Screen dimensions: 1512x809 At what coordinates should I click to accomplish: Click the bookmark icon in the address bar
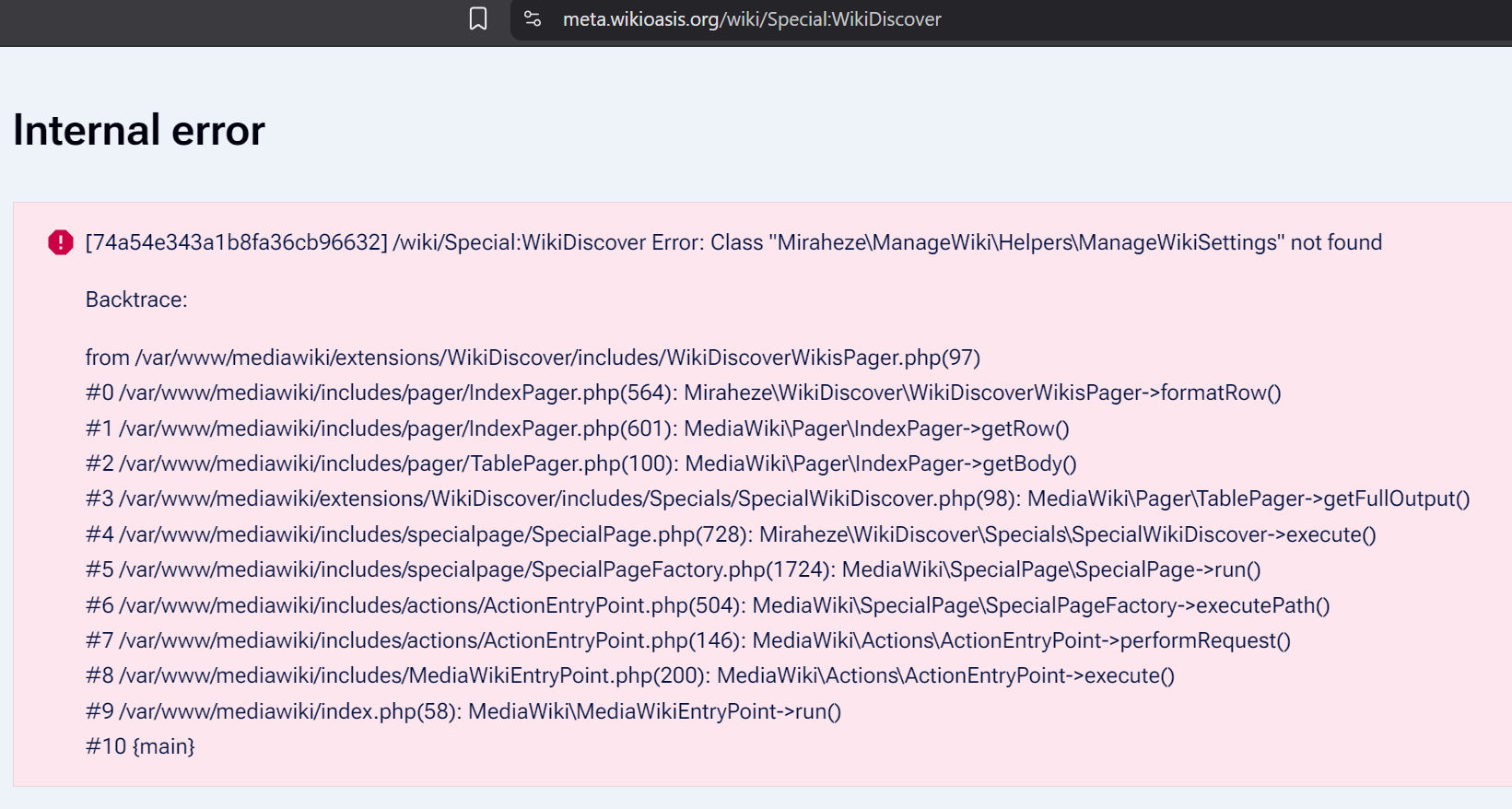click(x=478, y=18)
